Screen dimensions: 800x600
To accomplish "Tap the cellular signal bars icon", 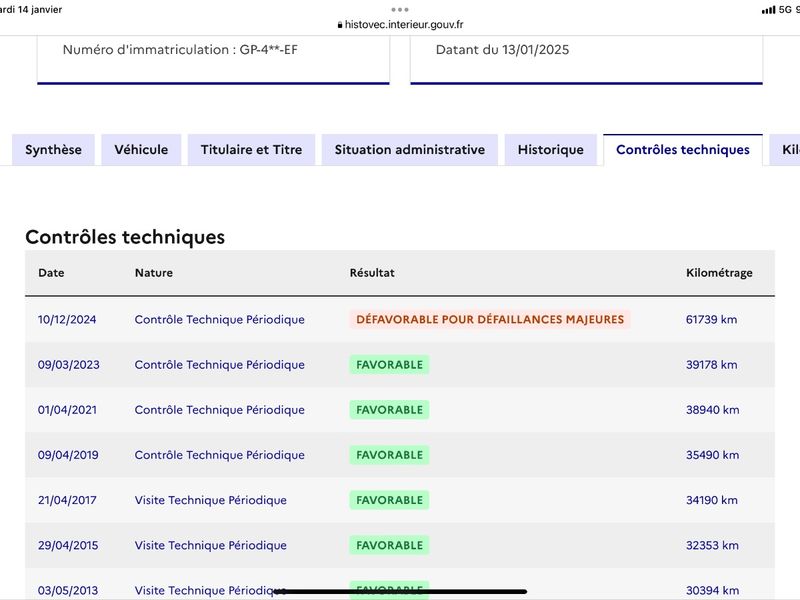I will point(768,10).
